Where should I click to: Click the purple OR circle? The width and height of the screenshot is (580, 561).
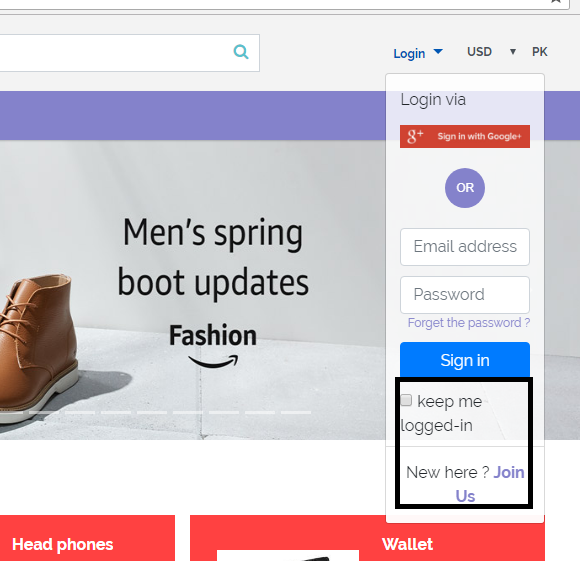[x=465, y=188]
